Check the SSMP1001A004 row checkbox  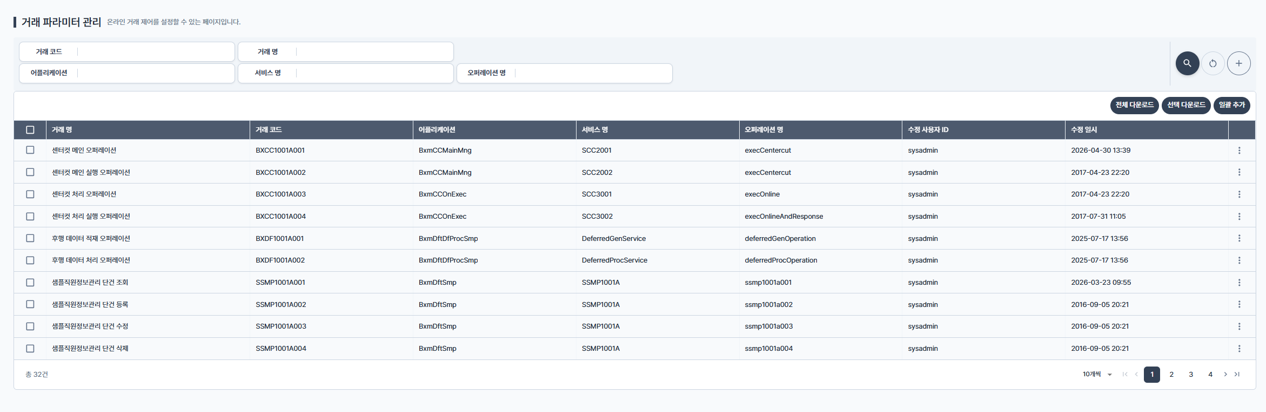[30, 349]
